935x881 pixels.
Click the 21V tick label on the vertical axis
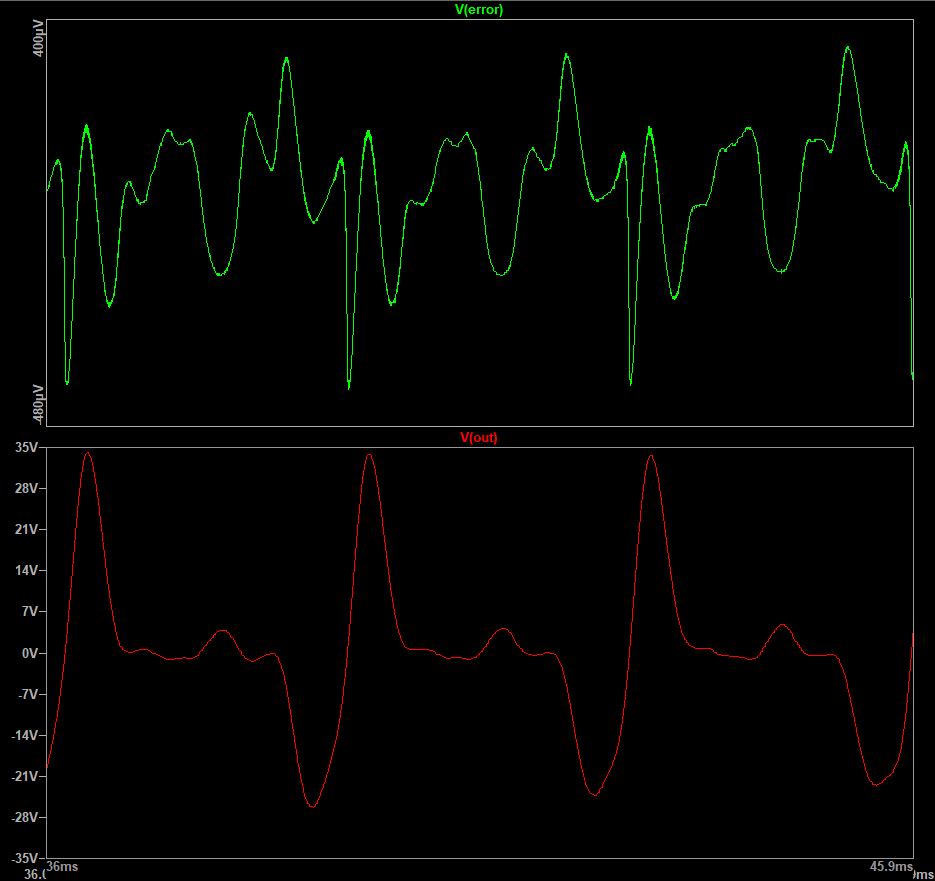pyautogui.click(x=26, y=530)
